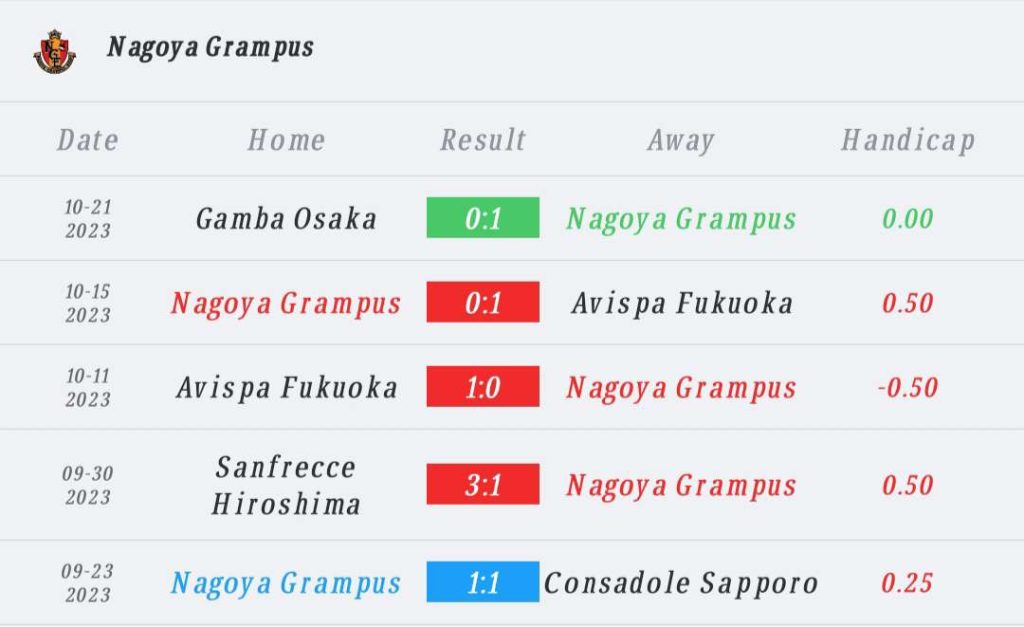Open the Nagoya Grampus team title

[x=210, y=48]
